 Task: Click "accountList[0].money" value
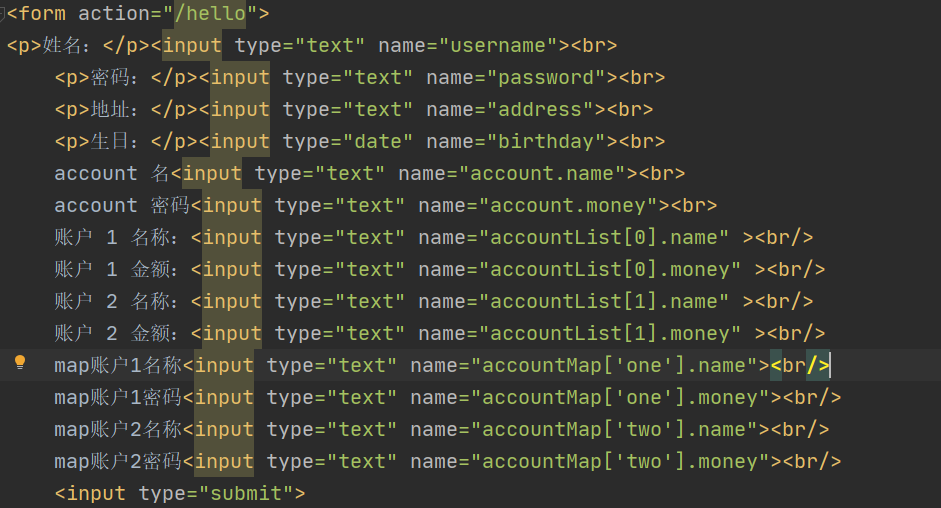(x=610, y=269)
